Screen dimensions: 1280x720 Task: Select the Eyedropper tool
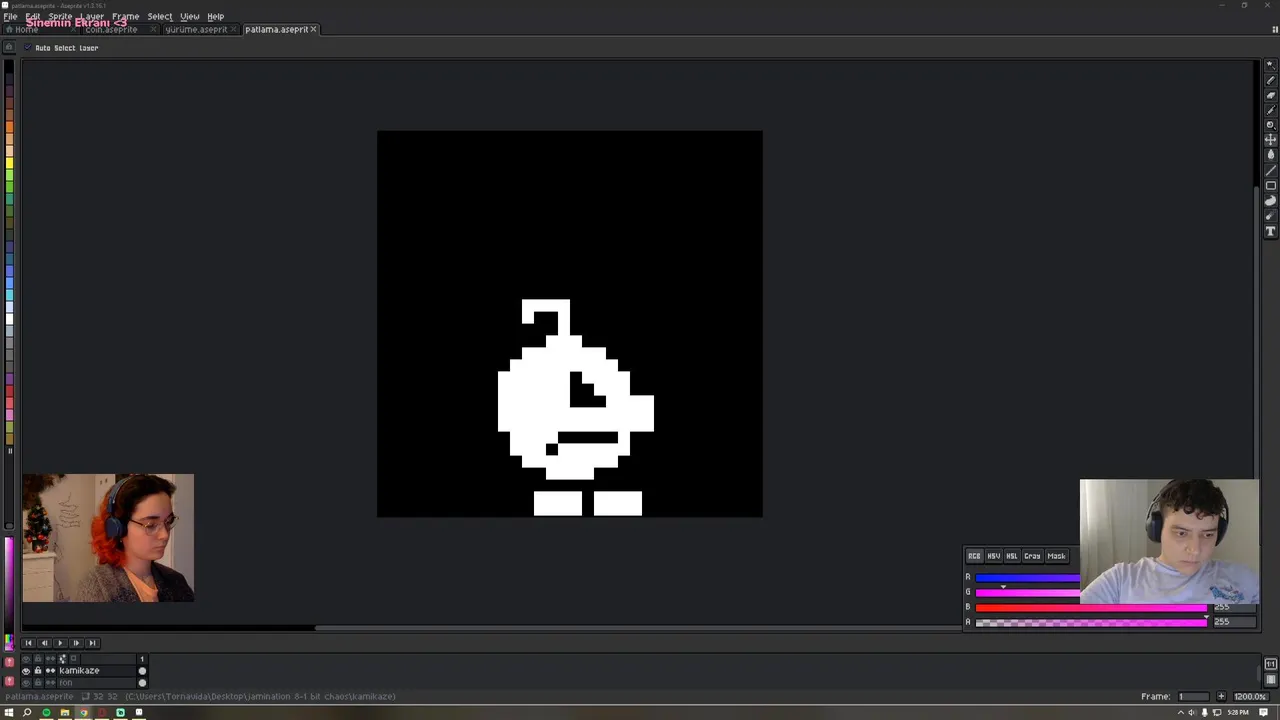pos(1270,110)
